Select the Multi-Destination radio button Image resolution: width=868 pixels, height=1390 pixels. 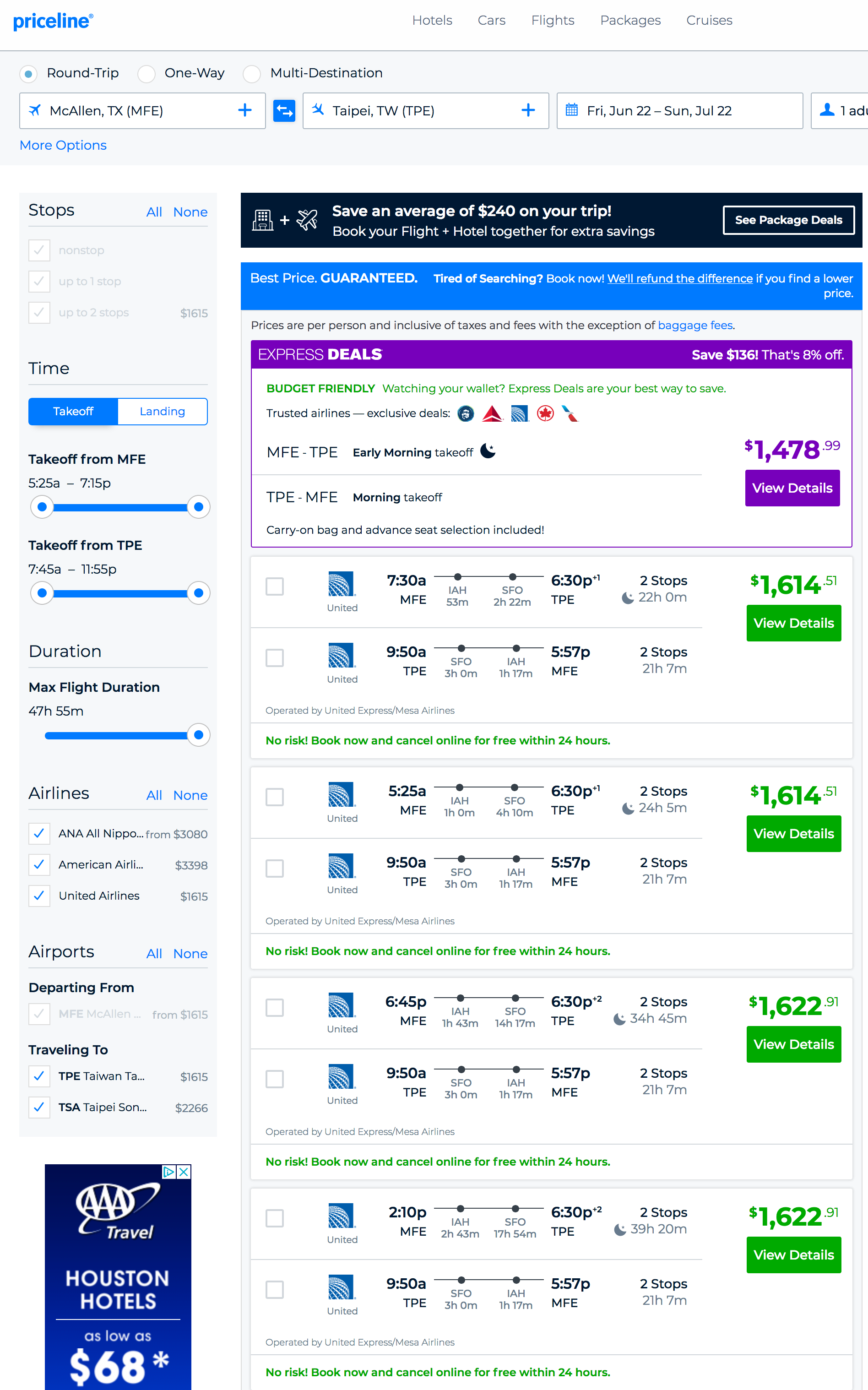click(251, 74)
